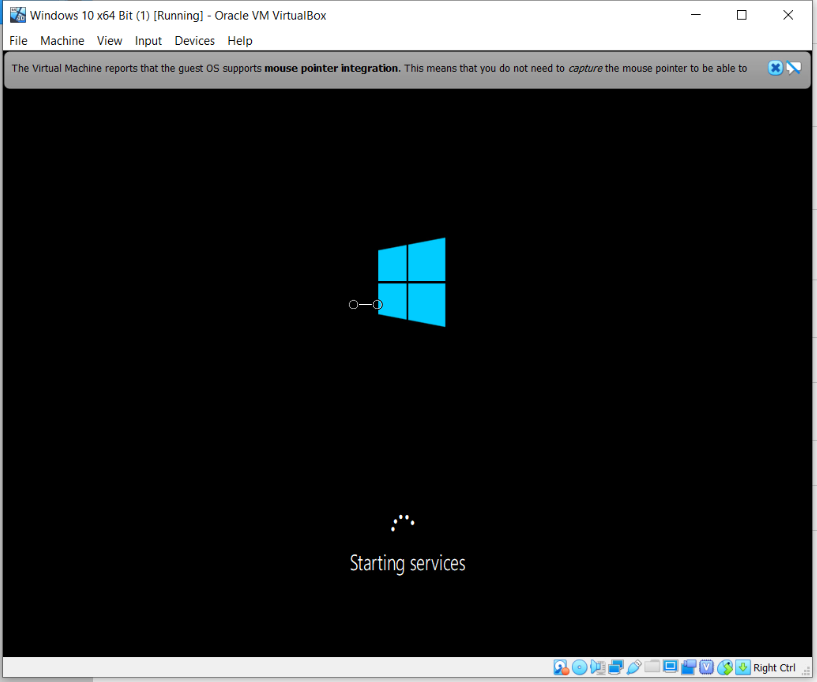Dismiss the mouse integration notification message
The image size is (817, 682).
coord(775,67)
